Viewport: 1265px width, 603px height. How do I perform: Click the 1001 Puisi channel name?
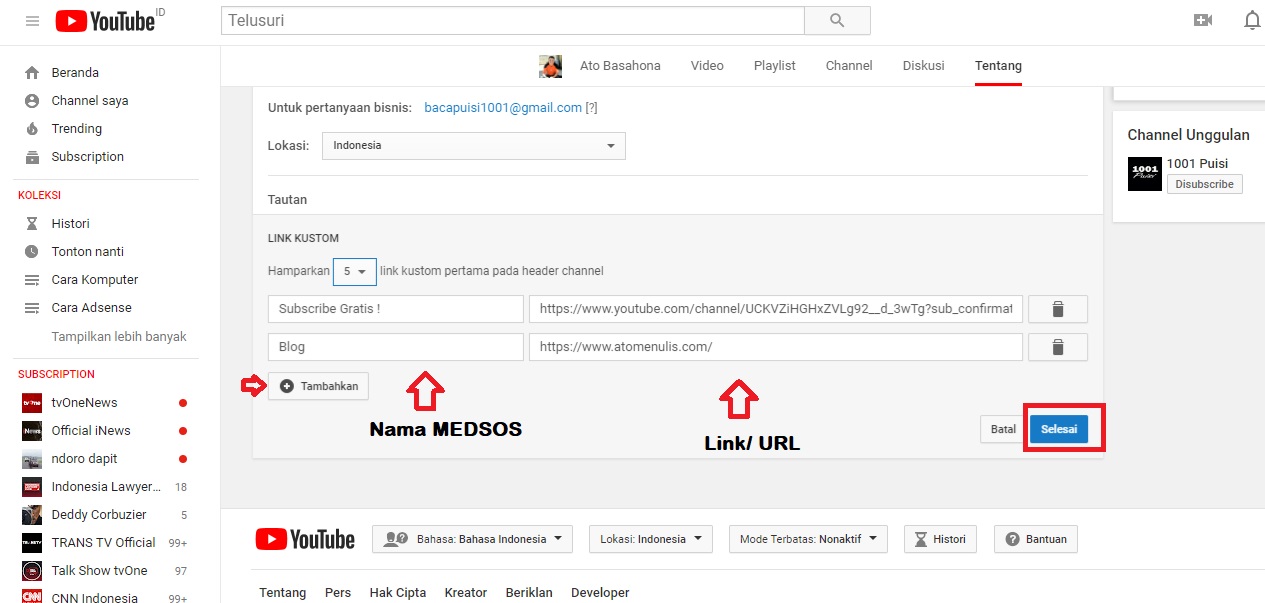tap(1197, 164)
